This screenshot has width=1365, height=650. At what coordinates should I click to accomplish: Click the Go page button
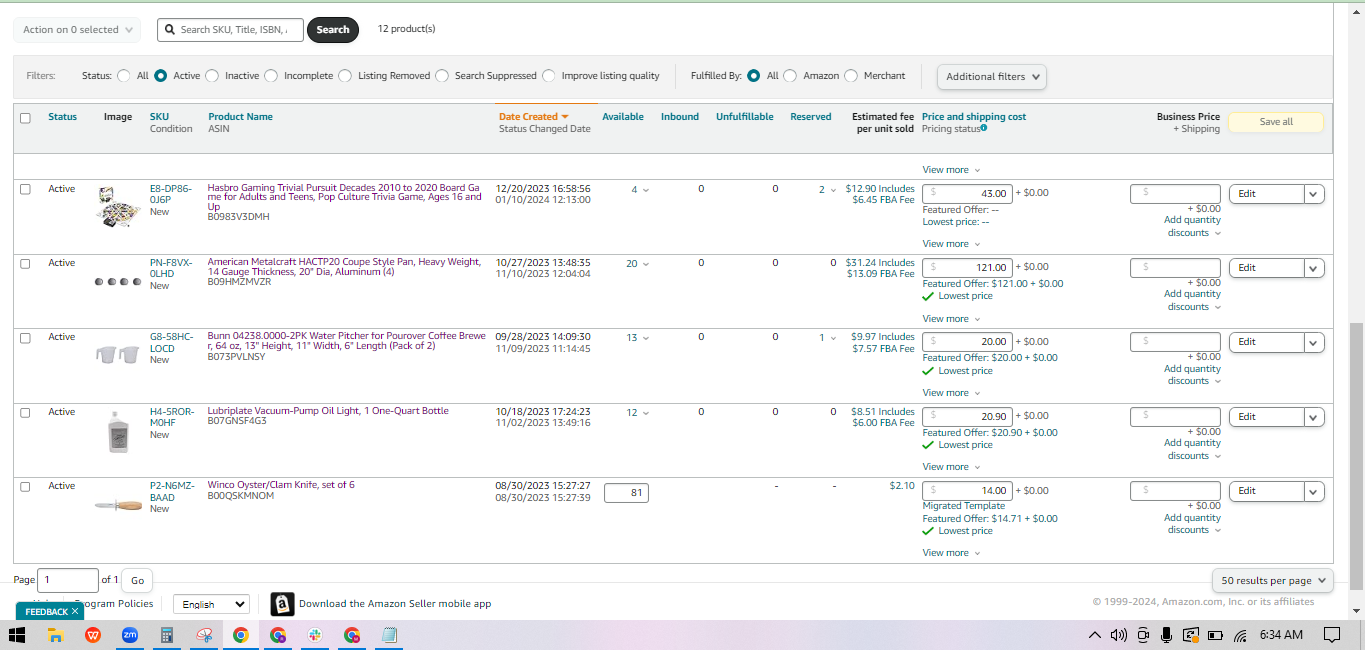click(x=137, y=580)
